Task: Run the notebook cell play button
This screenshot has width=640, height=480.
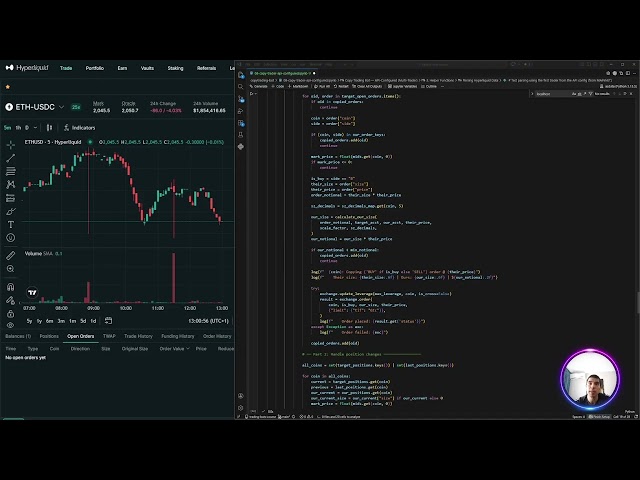Action: point(252,94)
